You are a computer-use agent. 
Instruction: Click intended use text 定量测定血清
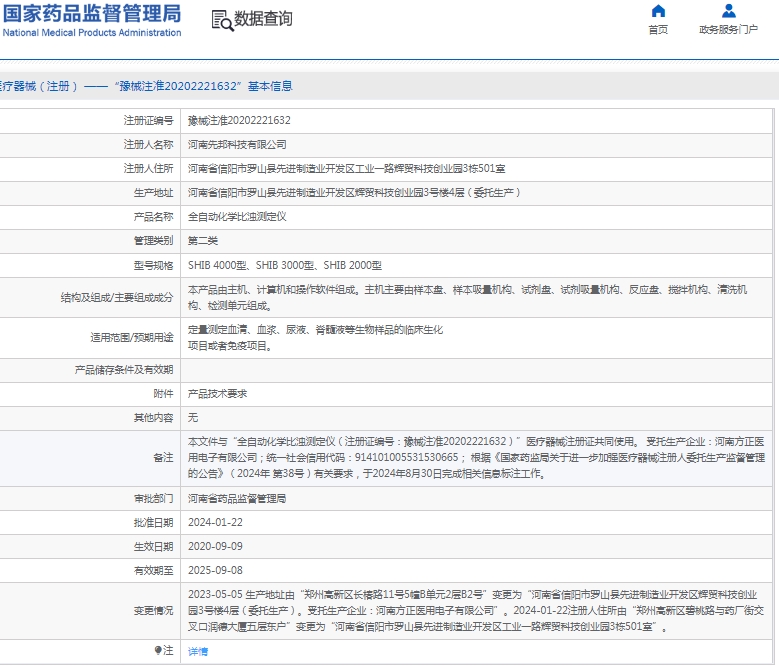(315, 338)
